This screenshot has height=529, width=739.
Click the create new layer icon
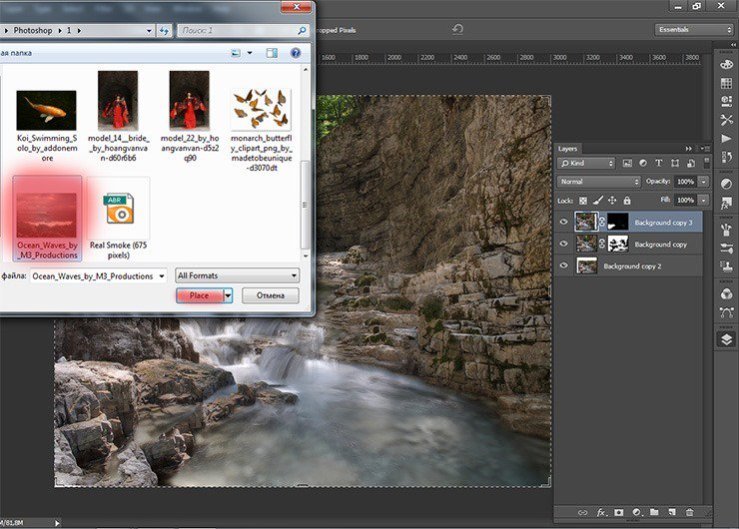click(x=671, y=512)
